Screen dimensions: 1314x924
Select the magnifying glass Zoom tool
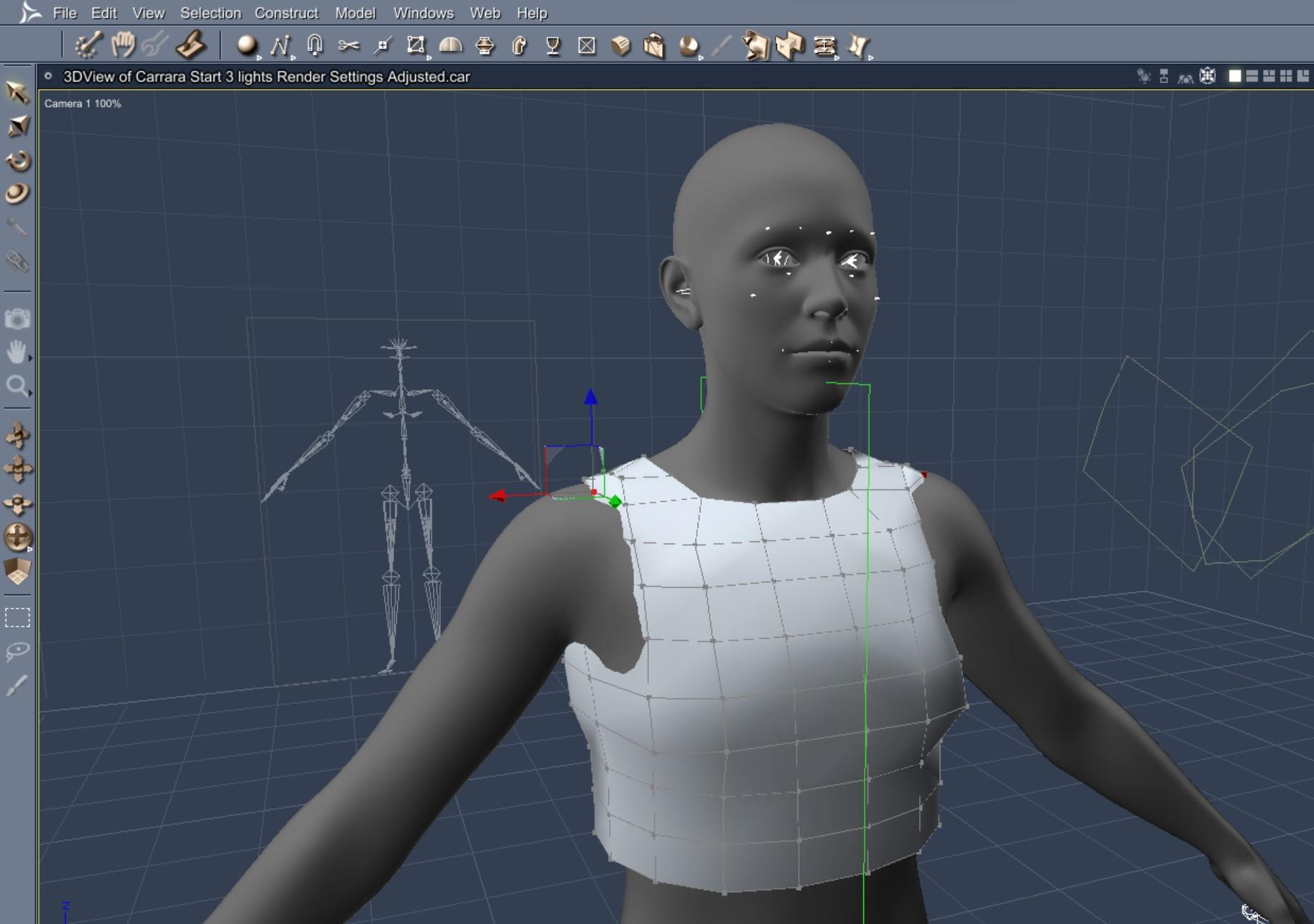[16, 386]
